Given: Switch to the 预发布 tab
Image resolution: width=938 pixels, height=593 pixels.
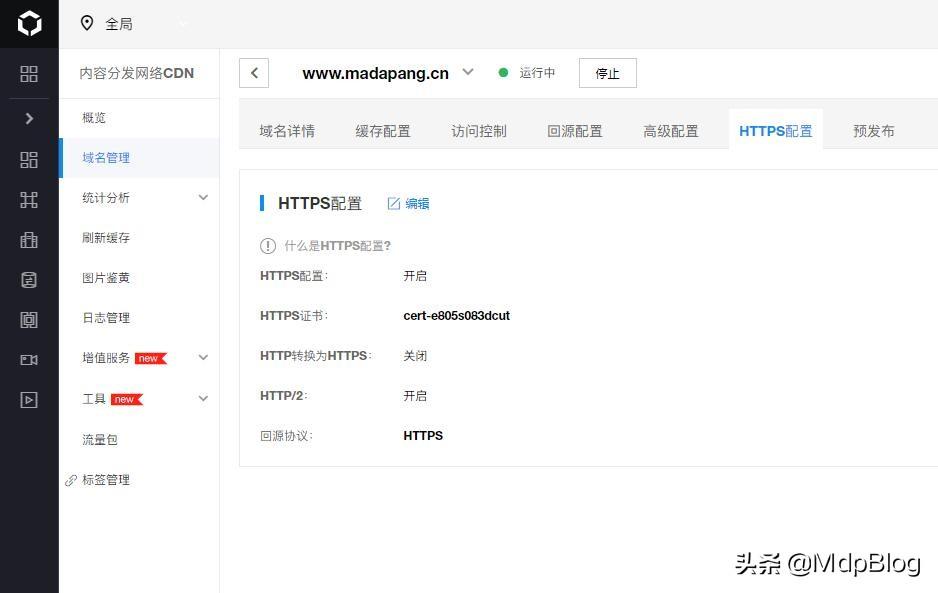Looking at the screenshot, I should click(874, 131).
